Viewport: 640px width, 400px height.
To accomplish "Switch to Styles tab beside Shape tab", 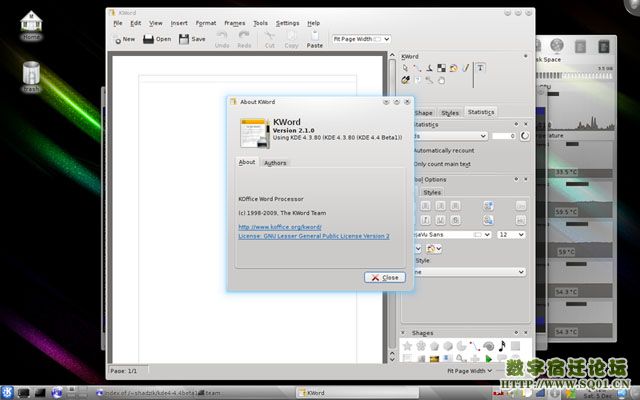I will coord(450,113).
